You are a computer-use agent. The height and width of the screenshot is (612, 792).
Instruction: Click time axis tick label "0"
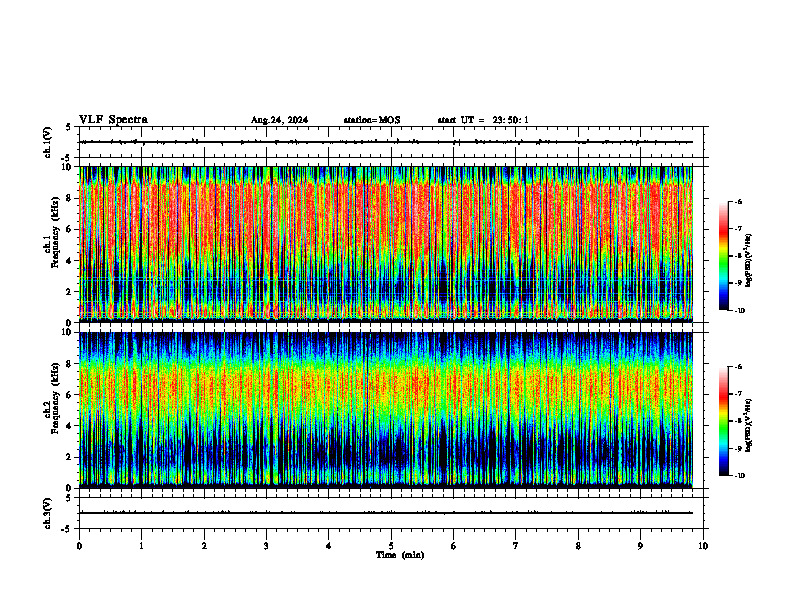point(79,546)
